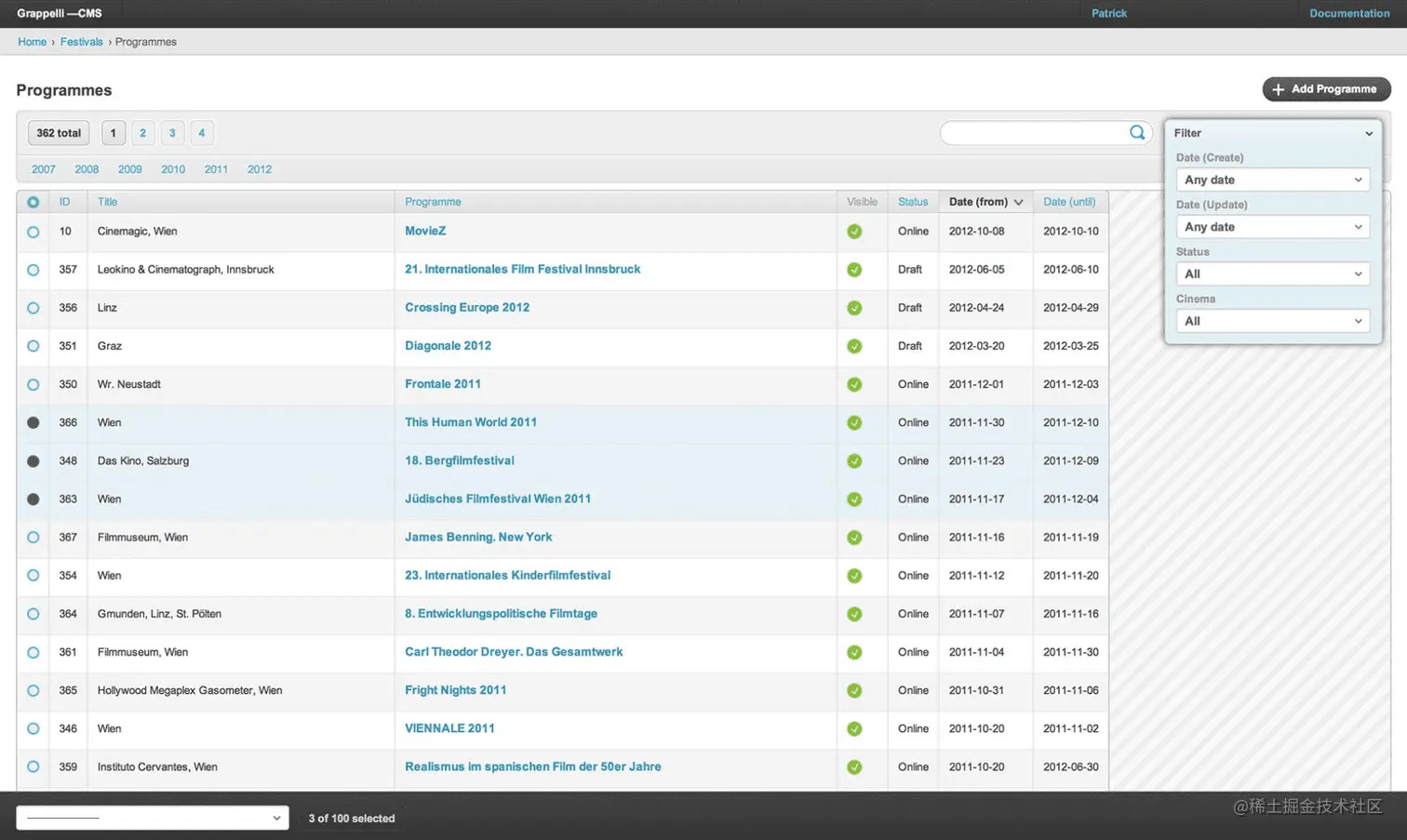Go to Festivals in breadcrumb
Image resolution: width=1407 pixels, height=840 pixels.
(82, 42)
